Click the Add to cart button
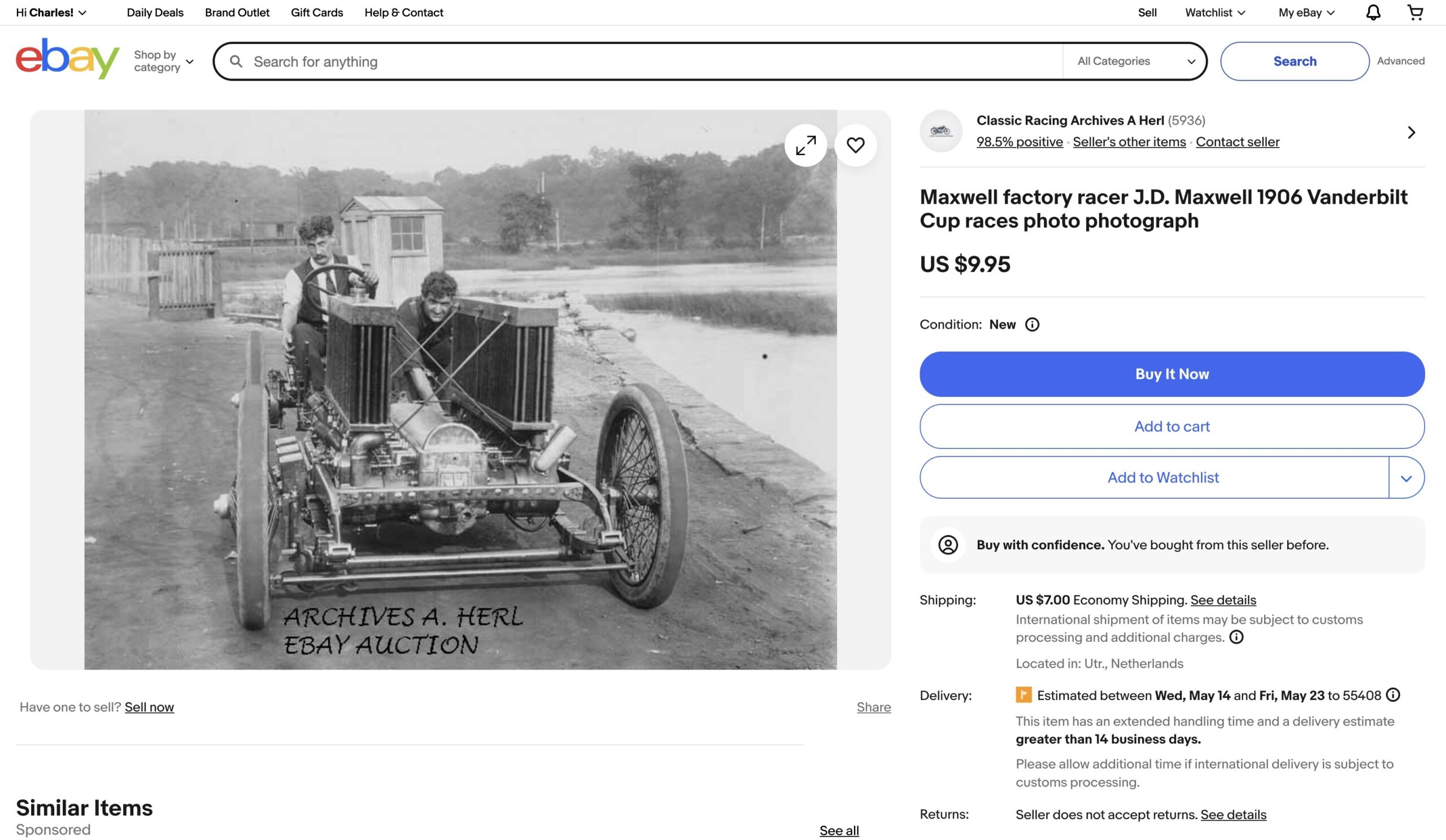 1171,427
